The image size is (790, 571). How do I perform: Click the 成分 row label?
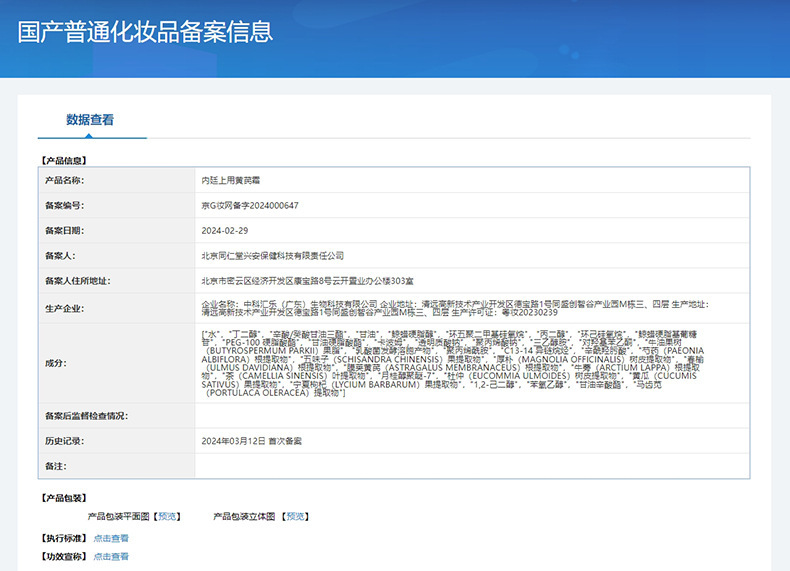pyautogui.click(x=56, y=363)
